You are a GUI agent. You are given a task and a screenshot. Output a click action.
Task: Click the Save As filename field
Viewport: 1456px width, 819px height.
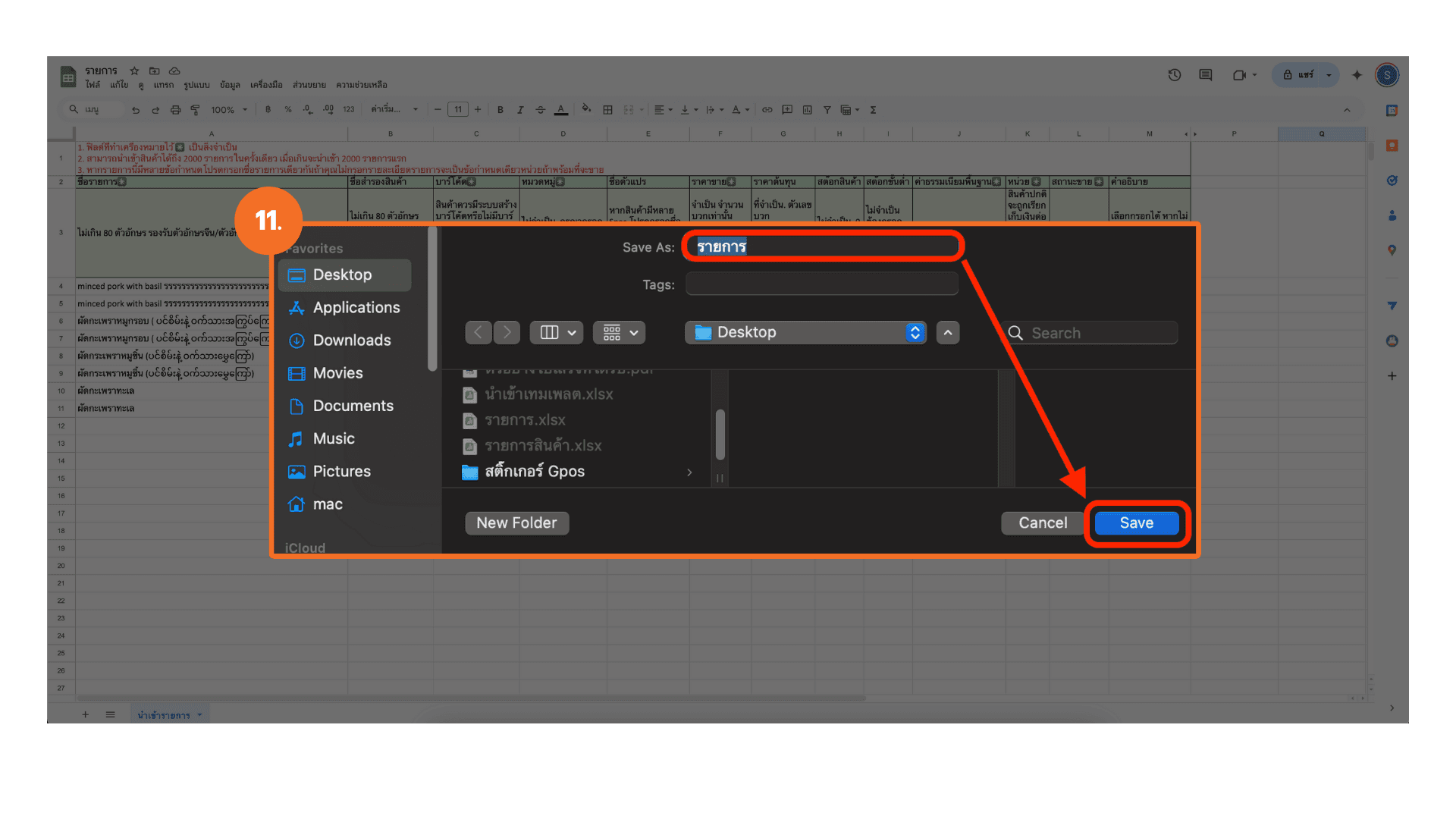point(822,247)
